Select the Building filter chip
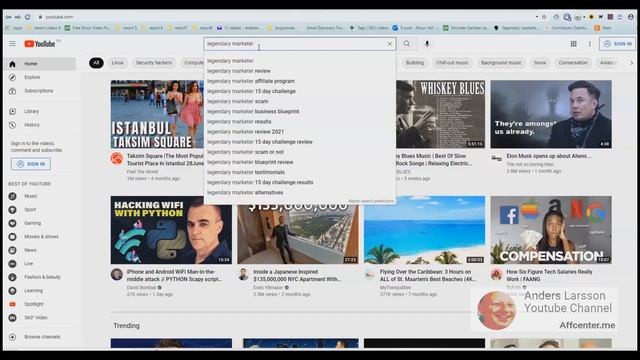Image resolution: width=640 pixels, height=360 pixels. coord(415,63)
